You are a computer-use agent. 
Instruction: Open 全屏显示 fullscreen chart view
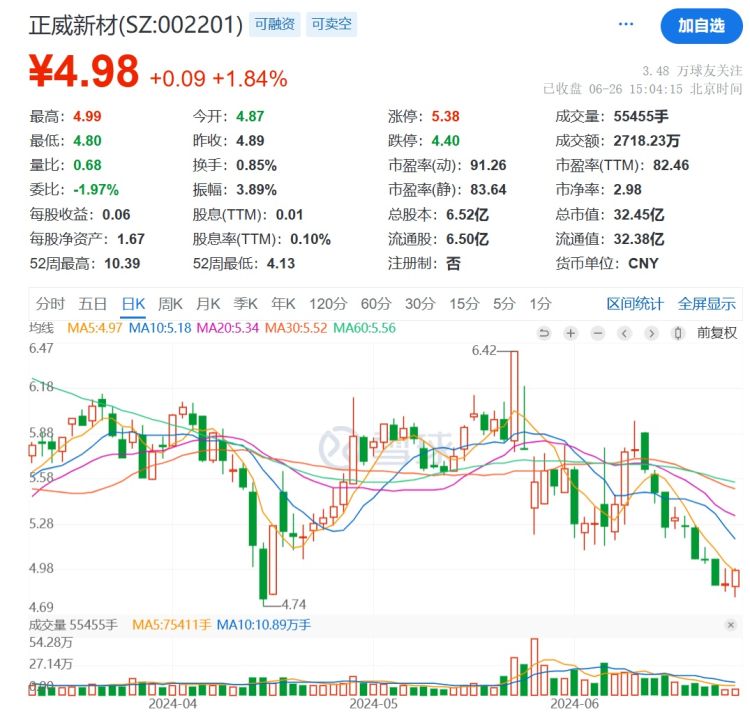706,304
